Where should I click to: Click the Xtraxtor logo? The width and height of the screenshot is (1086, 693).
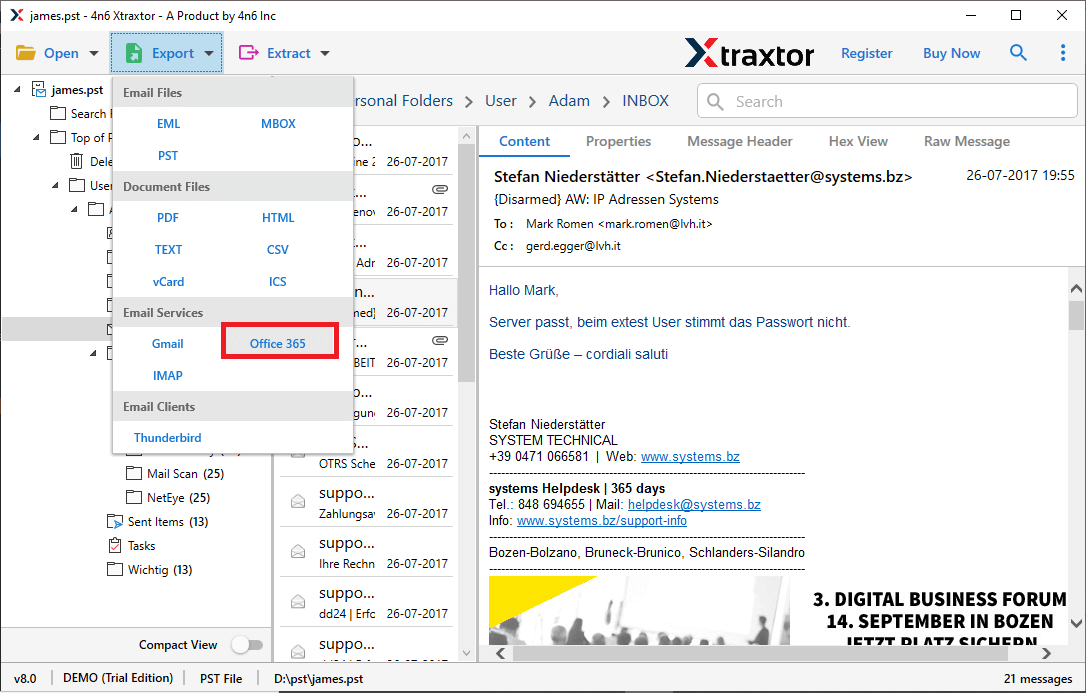[x=749, y=53]
